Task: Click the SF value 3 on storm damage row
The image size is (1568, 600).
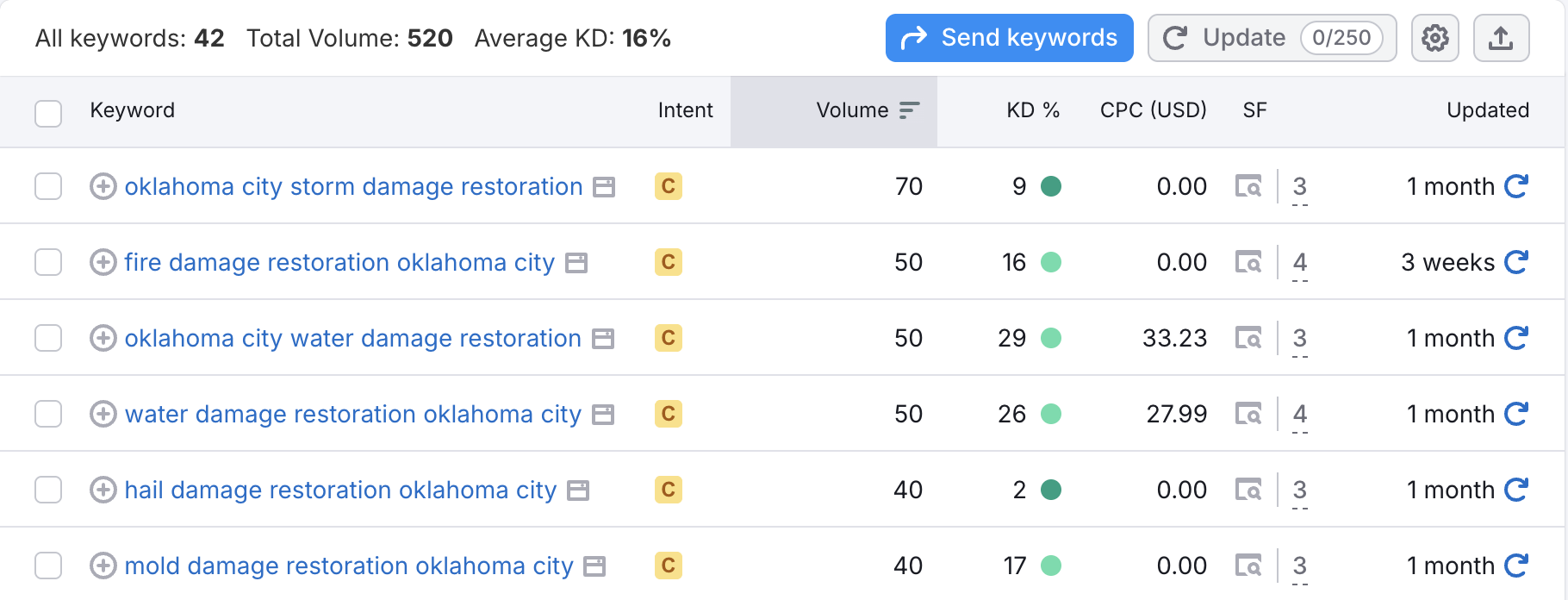Action: 1299,187
